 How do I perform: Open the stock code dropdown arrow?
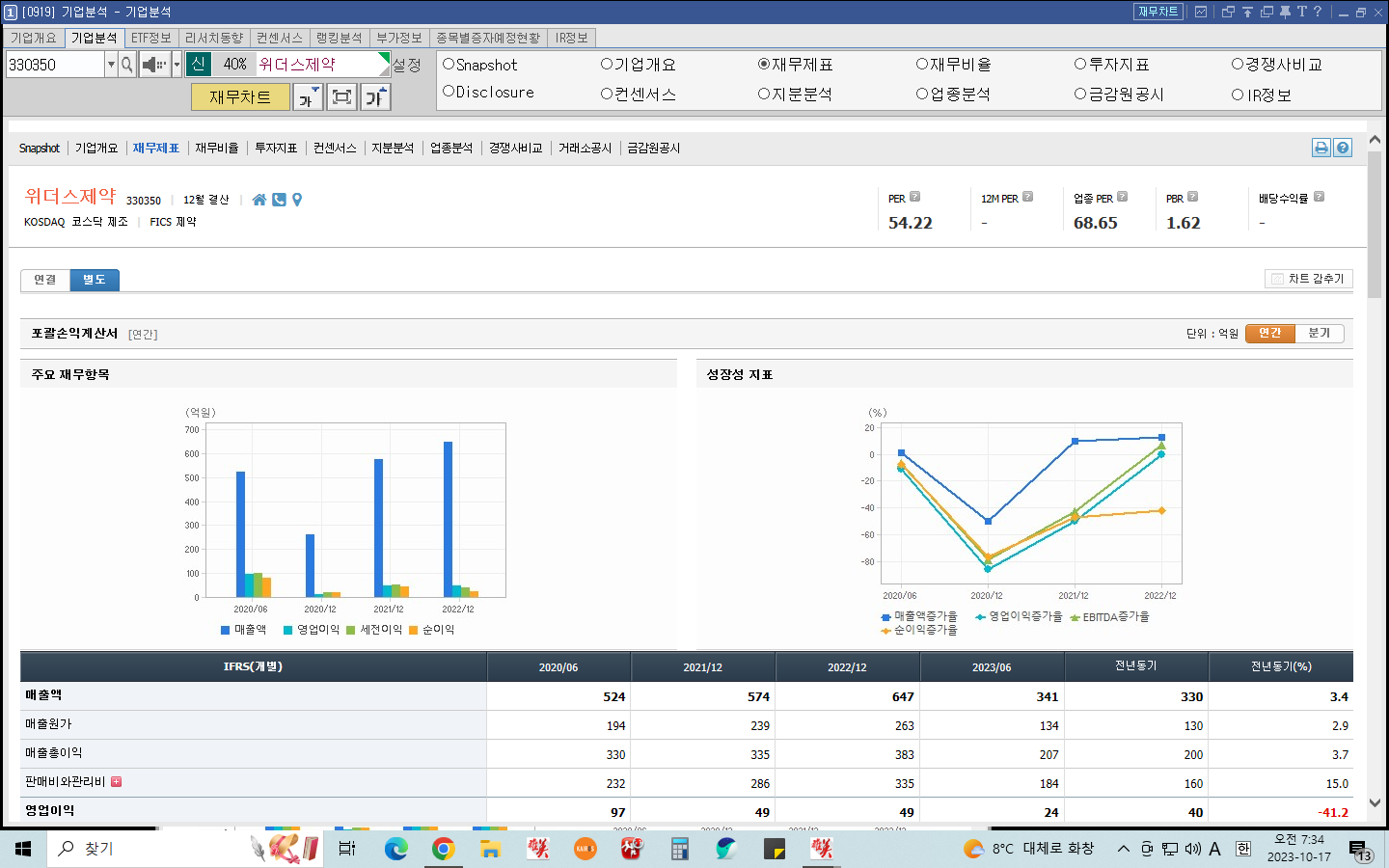[111, 65]
